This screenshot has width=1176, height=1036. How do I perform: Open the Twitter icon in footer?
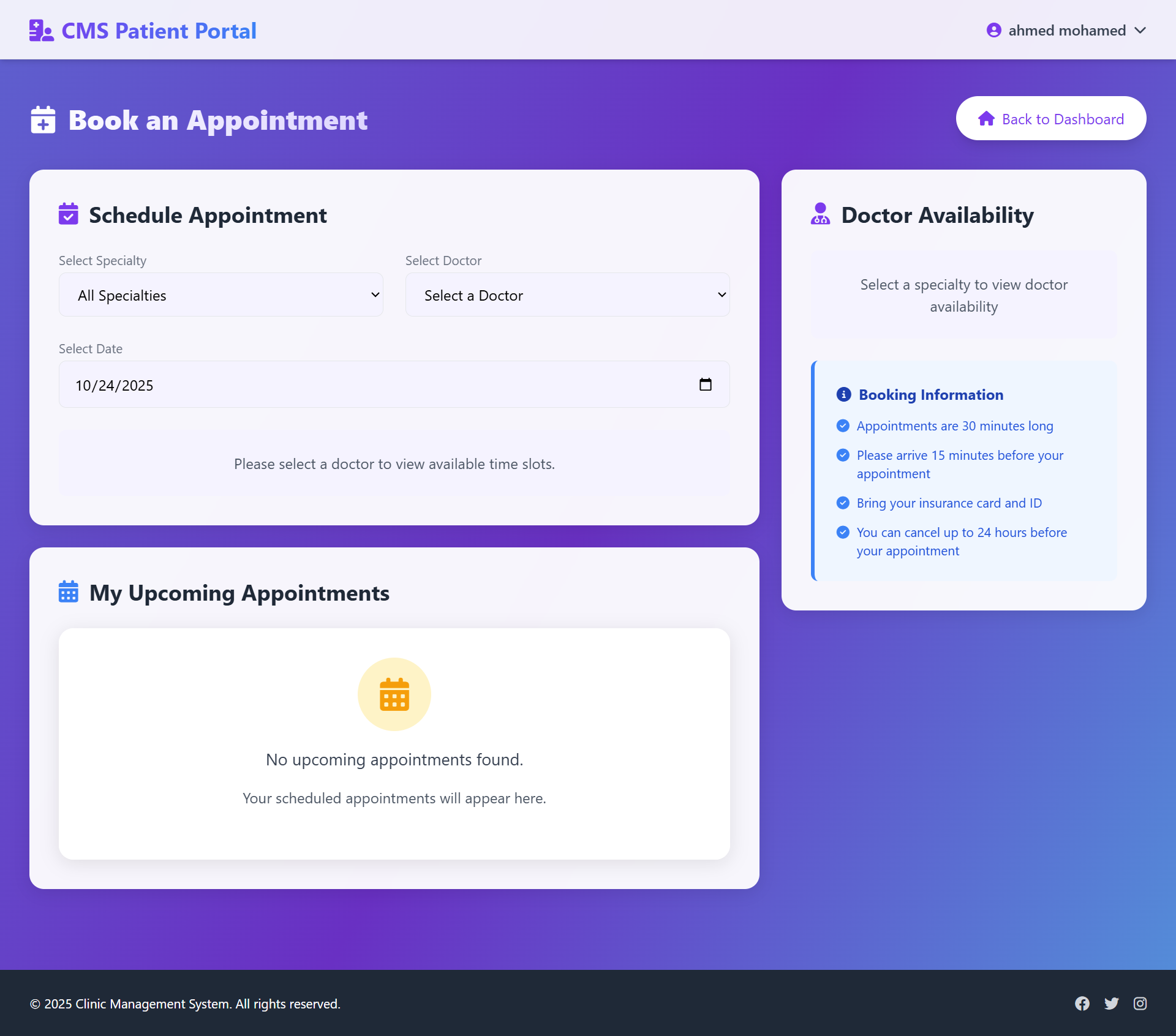click(x=1111, y=1004)
